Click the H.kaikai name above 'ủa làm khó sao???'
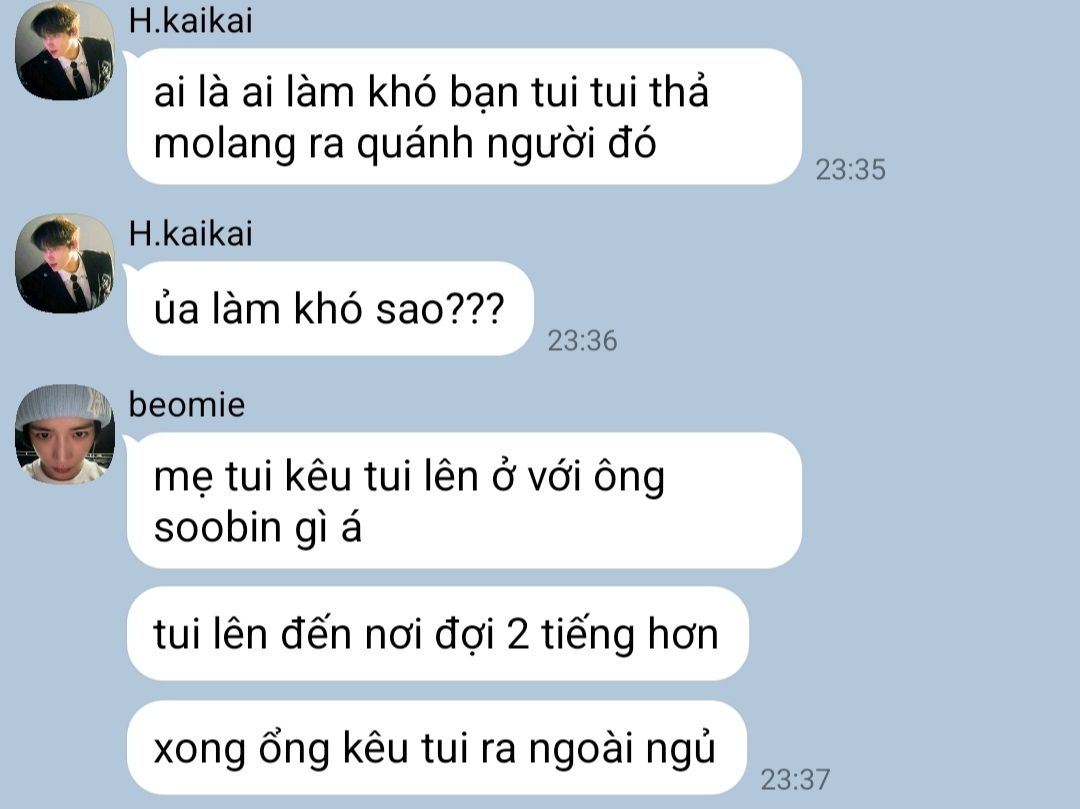The width and height of the screenshot is (1080, 809). [x=190, y=233]
